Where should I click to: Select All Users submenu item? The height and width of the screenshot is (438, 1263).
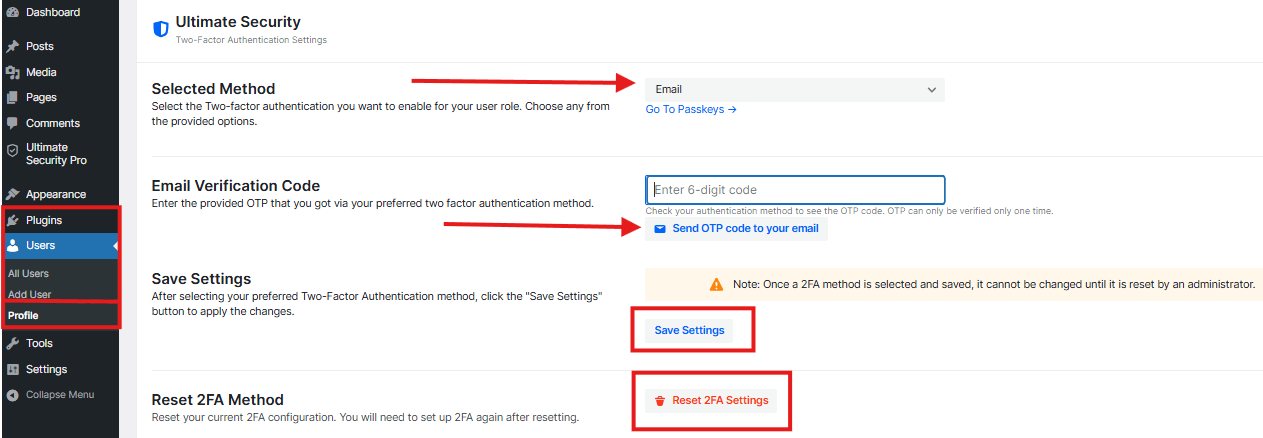(28, 273)
